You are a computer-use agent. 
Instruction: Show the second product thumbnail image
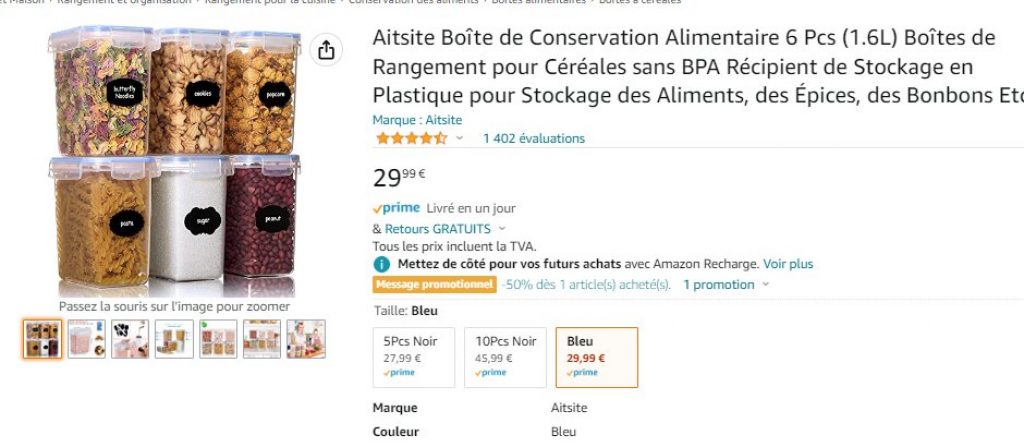coord(86,339)
